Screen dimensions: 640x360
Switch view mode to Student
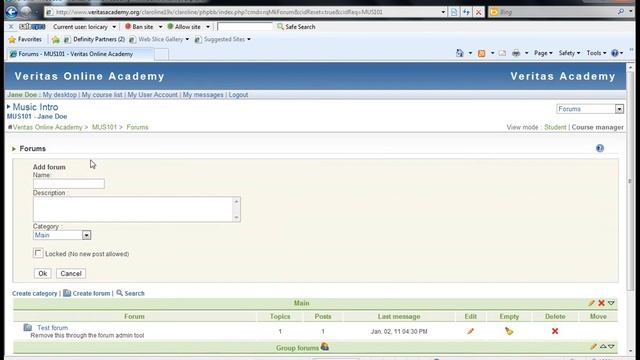click(555, 127)
